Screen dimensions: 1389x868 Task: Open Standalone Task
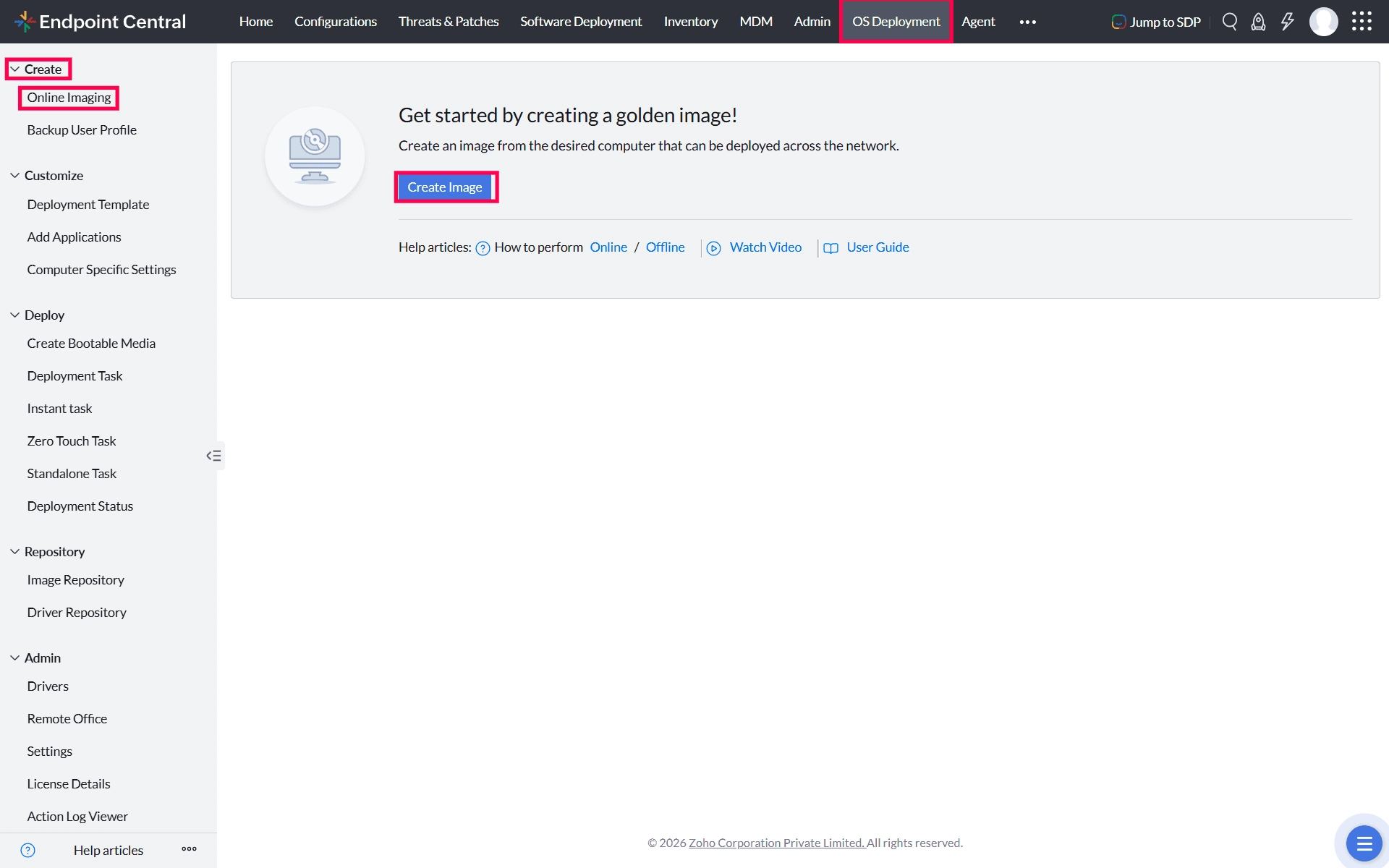tap(72, 474)
